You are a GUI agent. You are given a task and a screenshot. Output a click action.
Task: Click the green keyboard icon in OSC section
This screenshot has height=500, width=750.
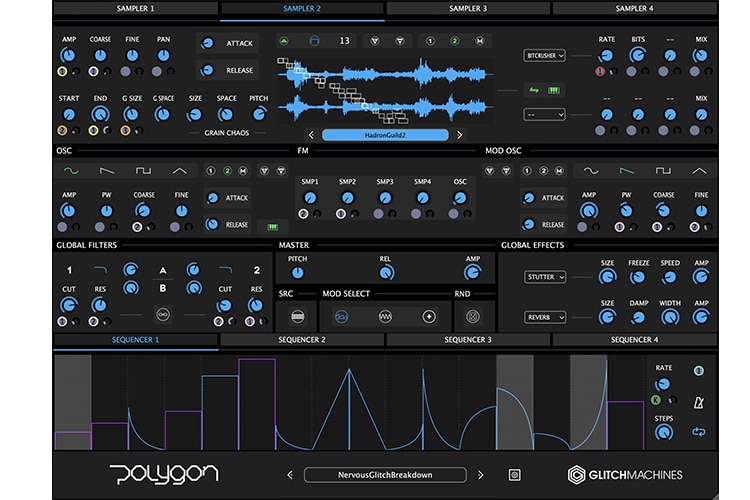(x=273, y=227)
